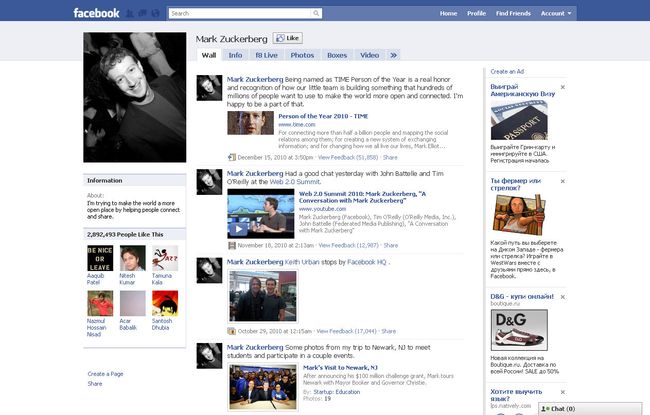
Task: Open Acar Babalik fan avatar
Action: coord(133,303)
